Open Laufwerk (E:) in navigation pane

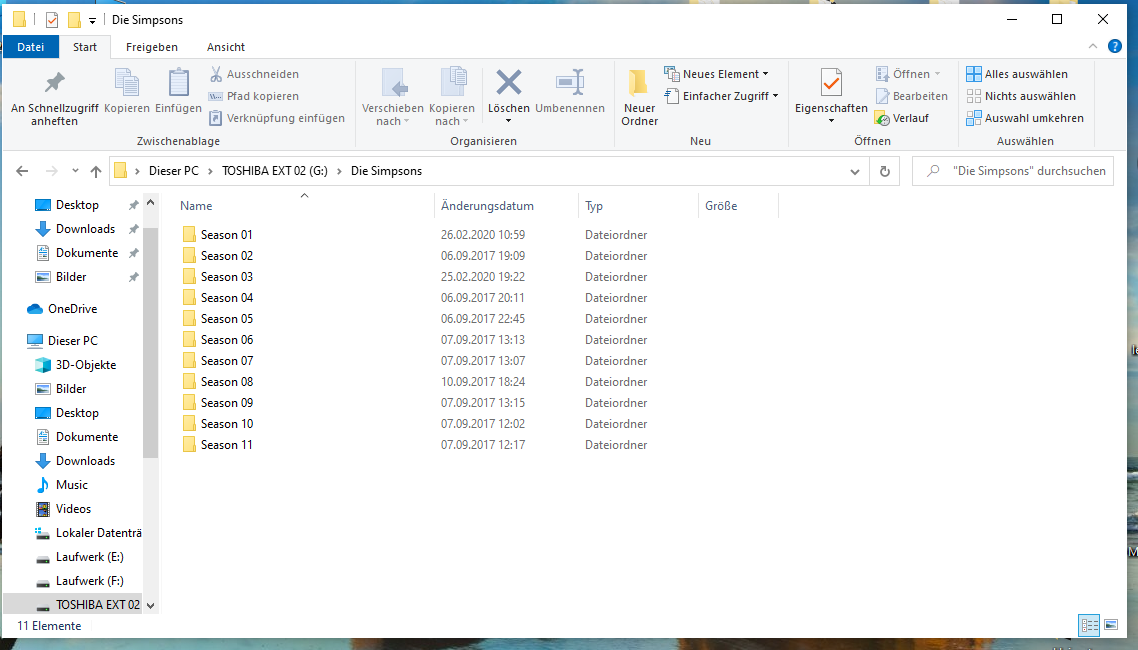[x=89, y=556]
